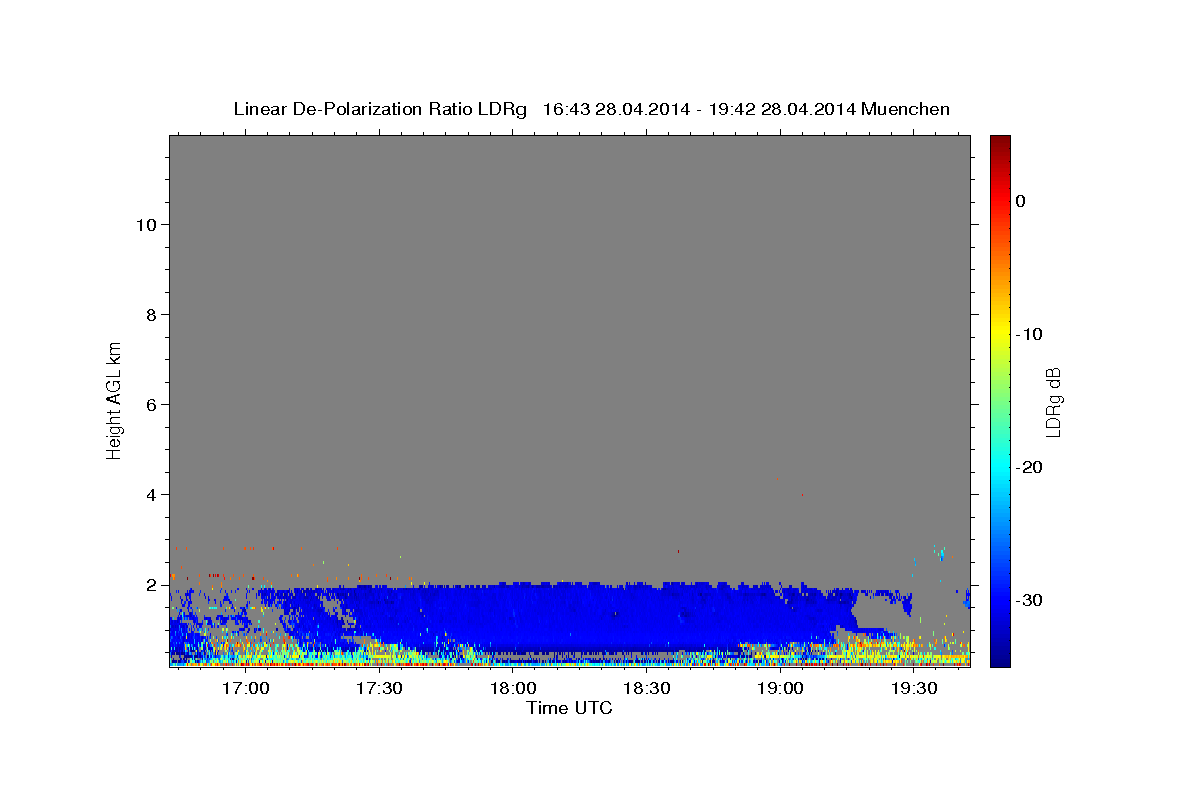1200x800 pixels.
Task: Click the height label 10 on y-axis
Action: (x=146, y=224)
